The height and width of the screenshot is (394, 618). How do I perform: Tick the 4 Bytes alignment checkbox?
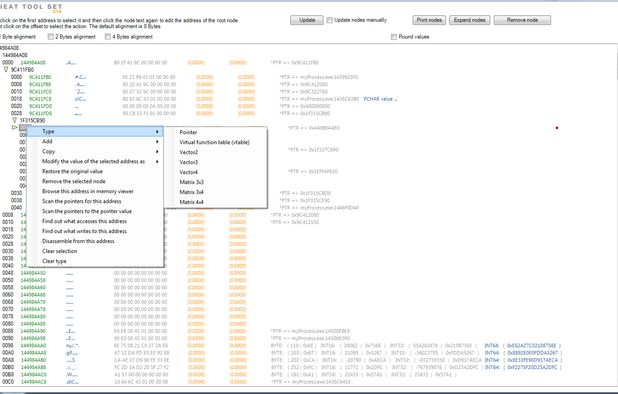[x=108, y=37]
